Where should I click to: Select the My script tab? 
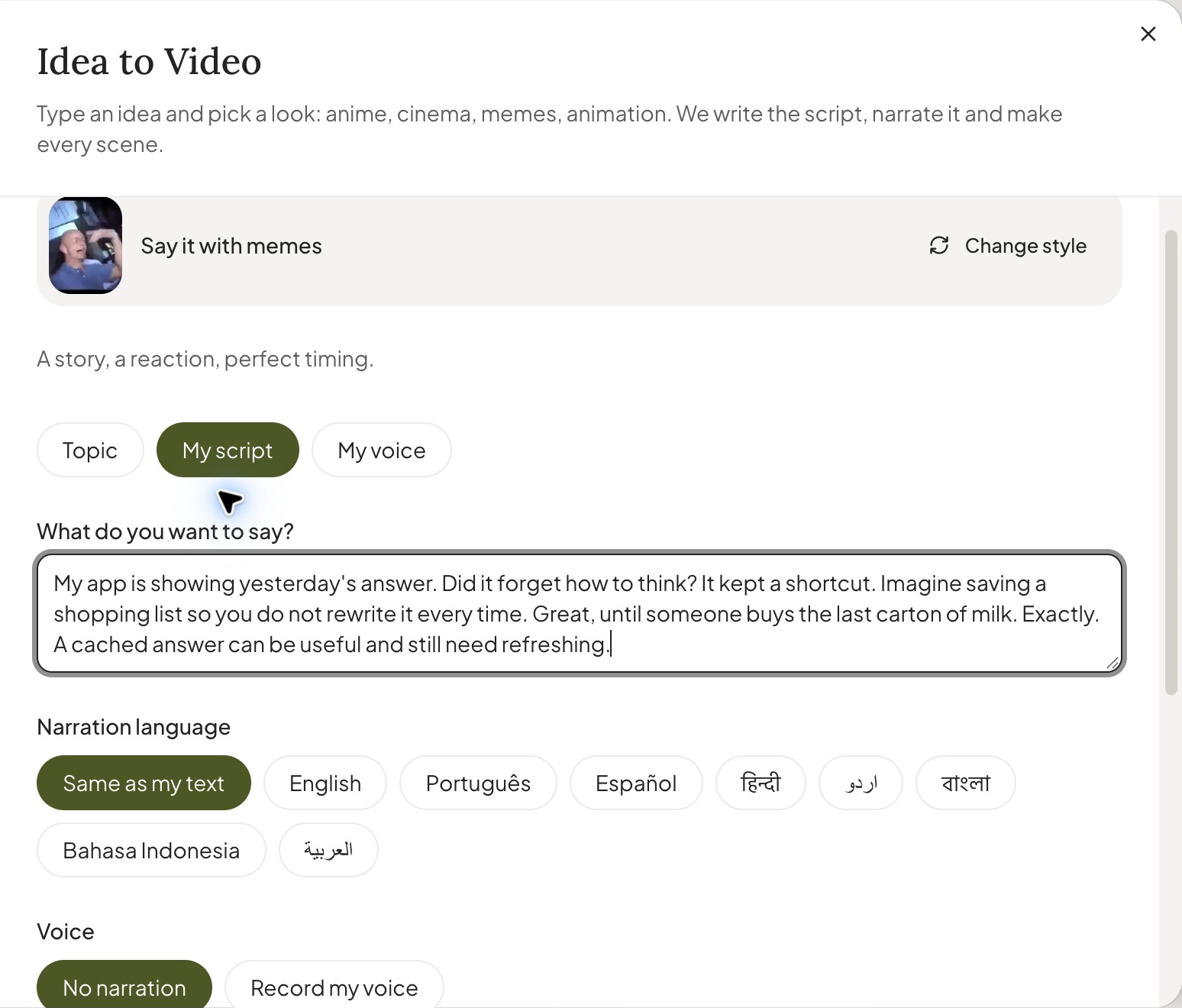[x=228, y=450]
